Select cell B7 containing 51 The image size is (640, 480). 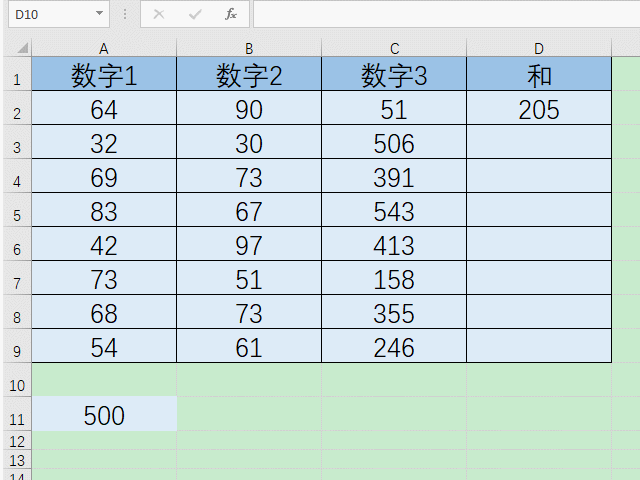click(x=249, y=278)
